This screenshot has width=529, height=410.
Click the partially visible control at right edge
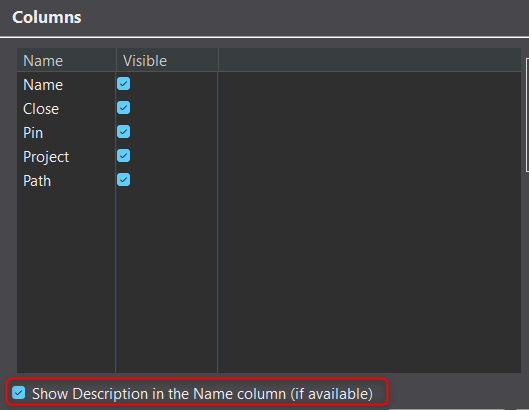pyautogui.click(x=527, y=115)
